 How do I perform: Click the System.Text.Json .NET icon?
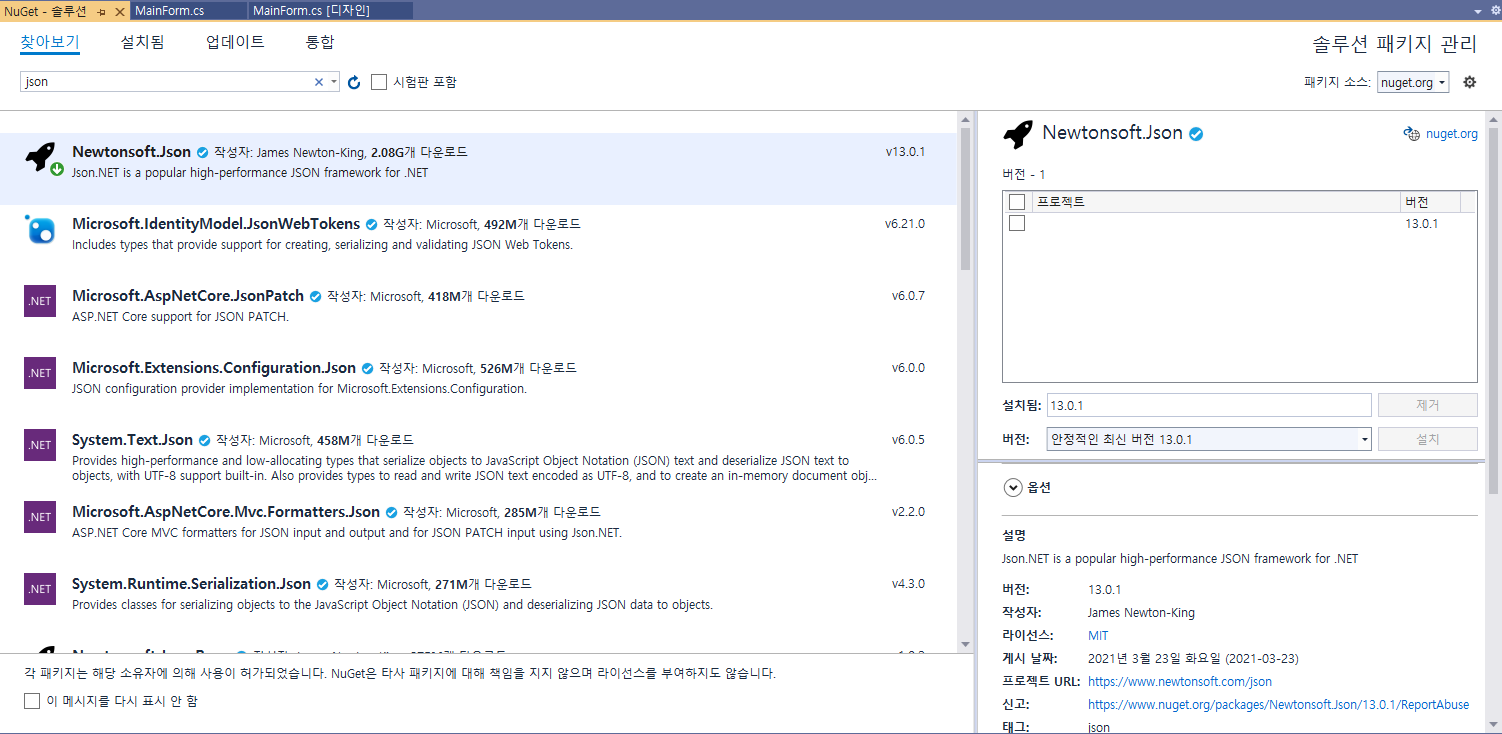pos(40,445)
